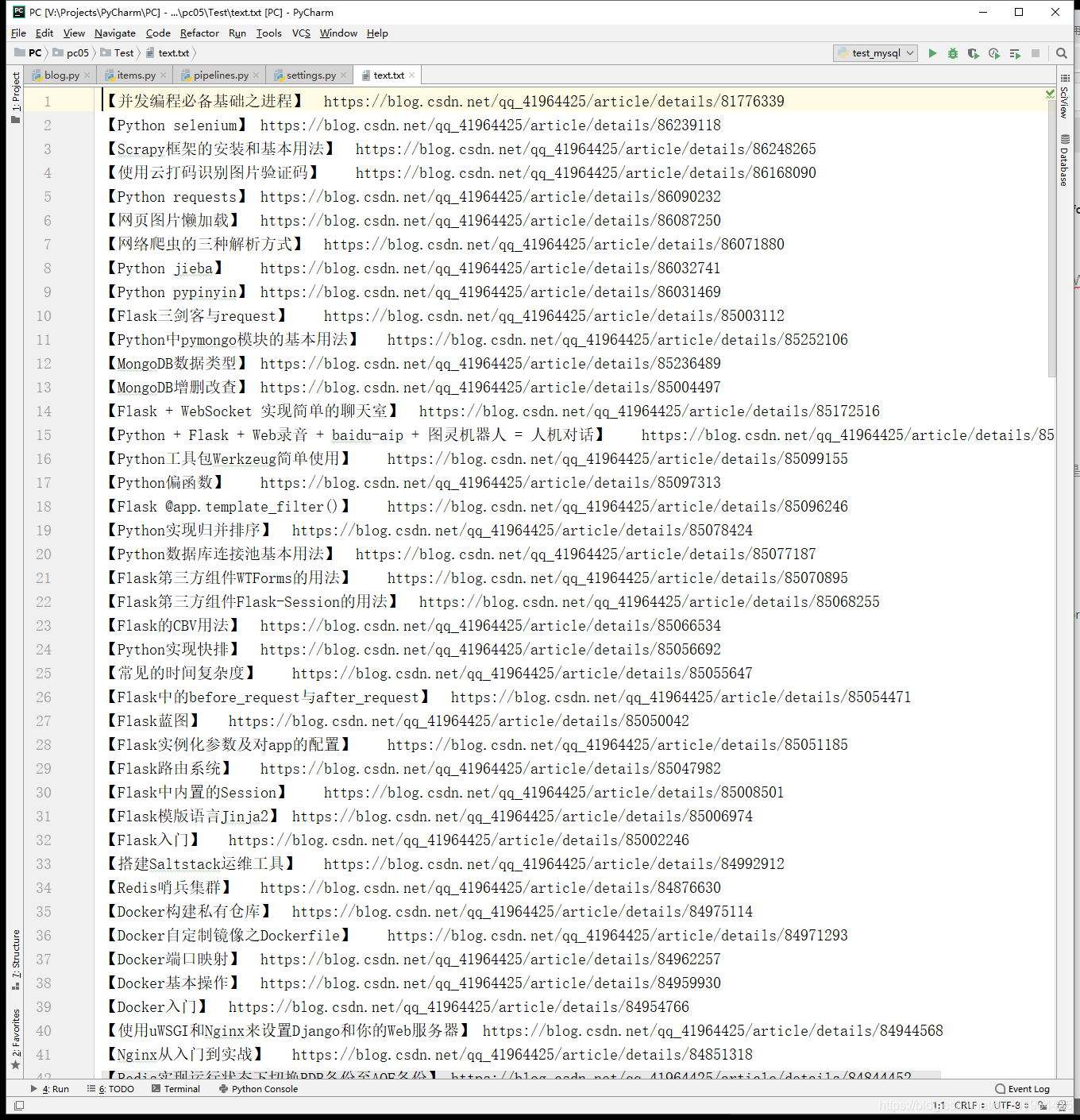Viewport: 1080px width, 1120px height.
Task: Click the pc05 folder breadcrumb
Action: point(71,53)
